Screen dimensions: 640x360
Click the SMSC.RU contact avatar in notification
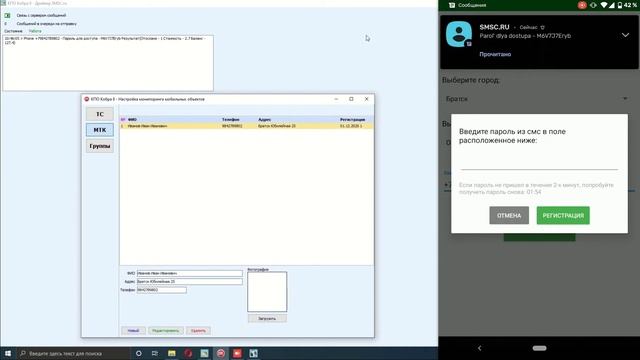pyautogui.click(x=459, y=34)
